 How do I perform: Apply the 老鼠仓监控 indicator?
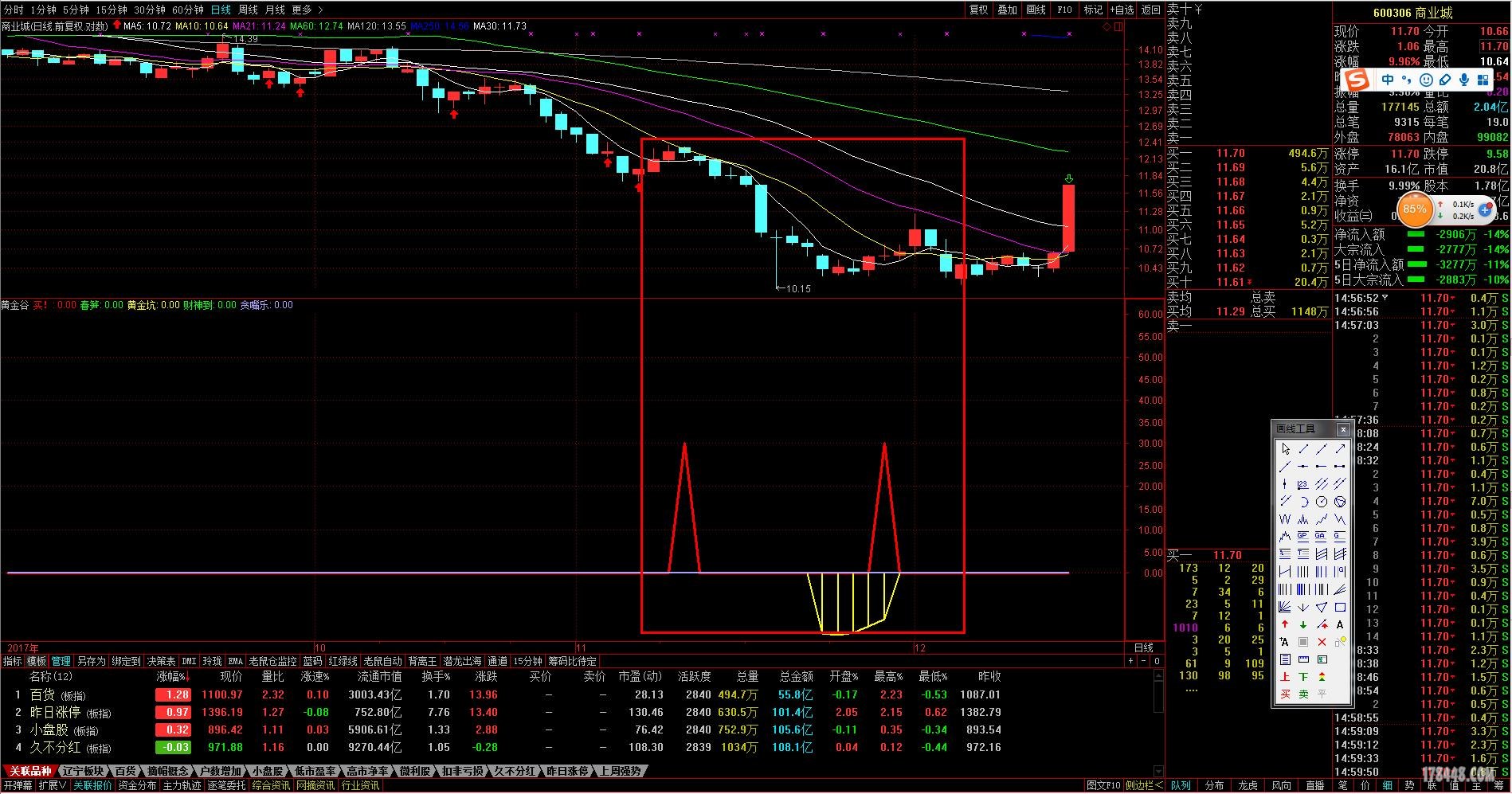pos(272,661)
